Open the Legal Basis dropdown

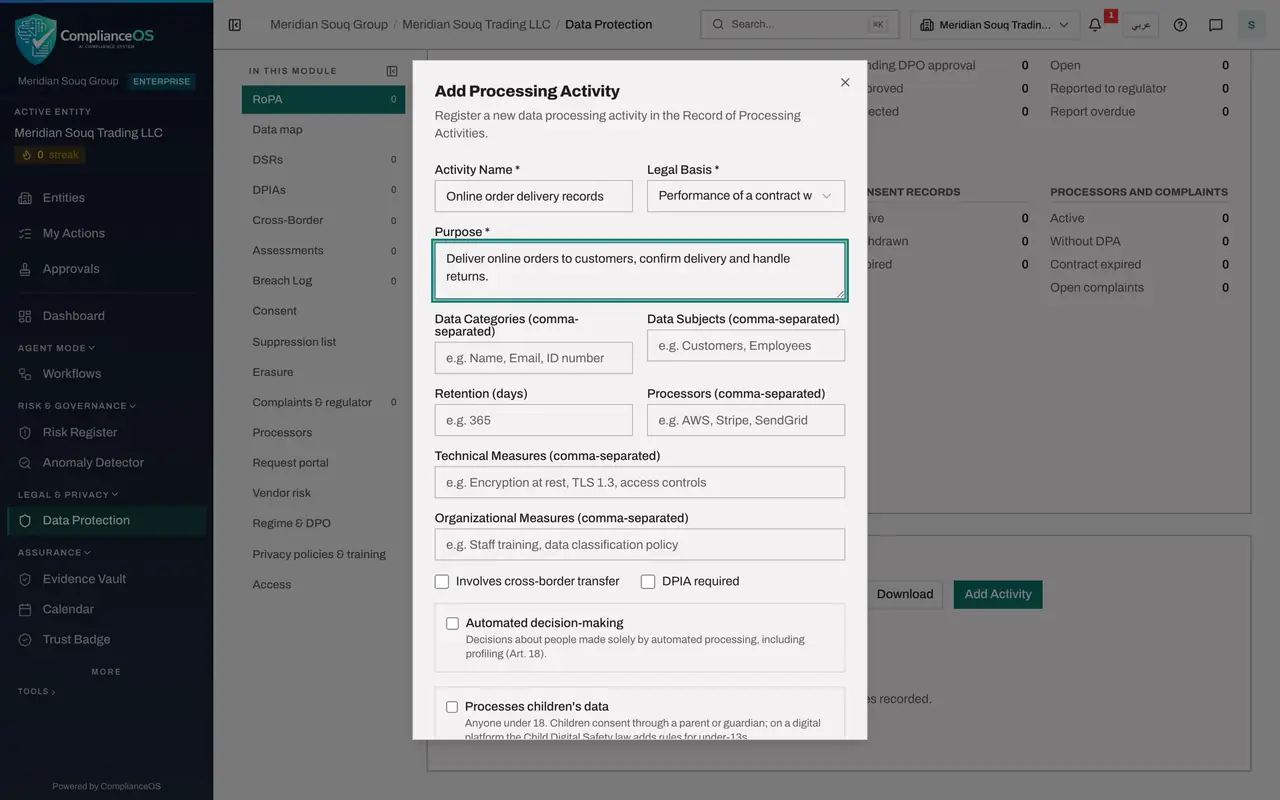tap(746, 196)
